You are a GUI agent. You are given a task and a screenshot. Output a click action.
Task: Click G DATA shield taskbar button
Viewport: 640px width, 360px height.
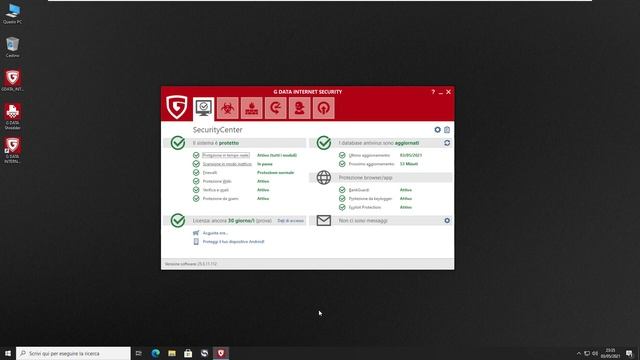pos(221,353)
